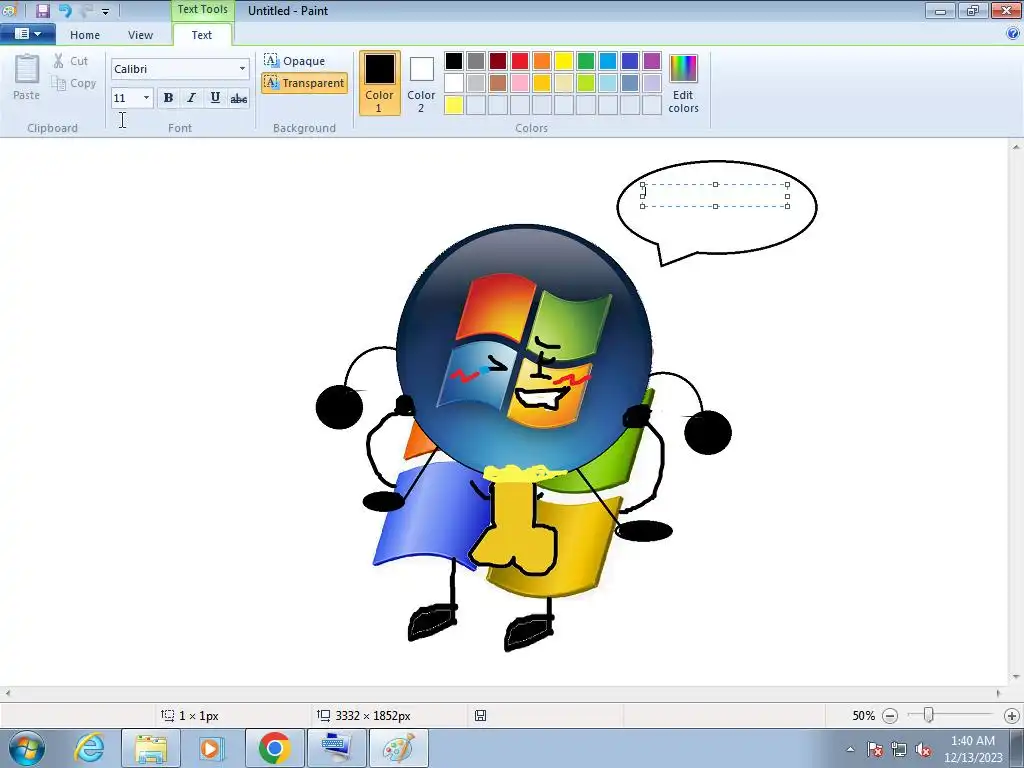Image resolution: width=1024 pixels, height=768 pixels.
Task: Open Internet Explorer from taskbar
Action: coord(89,748)
